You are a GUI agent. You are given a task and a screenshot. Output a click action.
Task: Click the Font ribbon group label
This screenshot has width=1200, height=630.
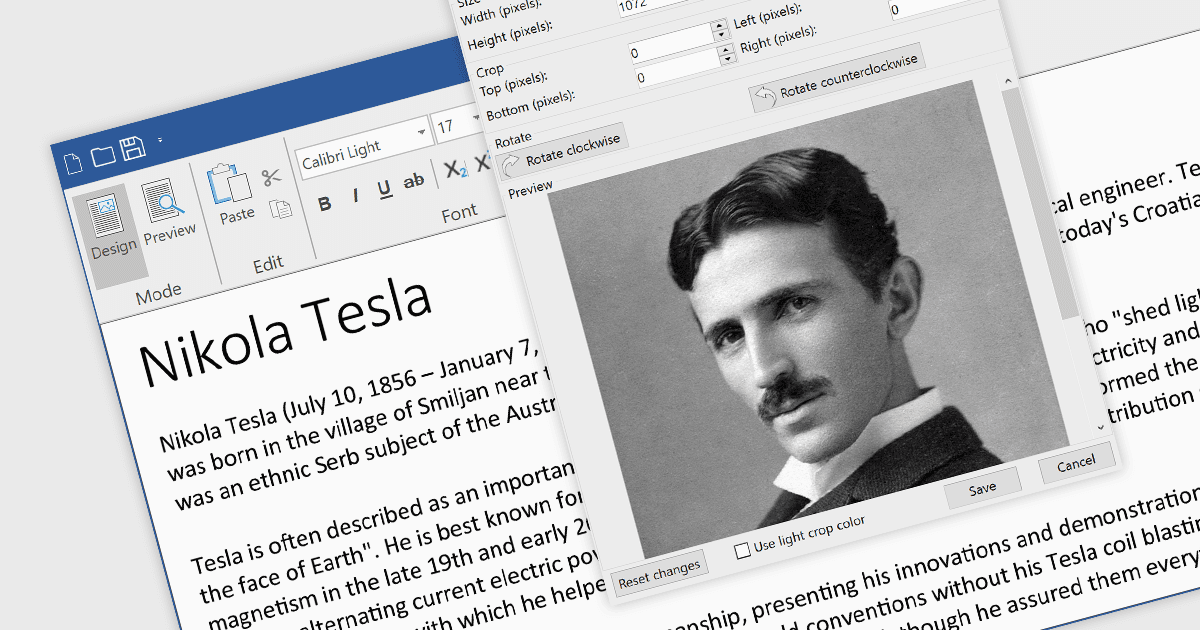[459, 214]
